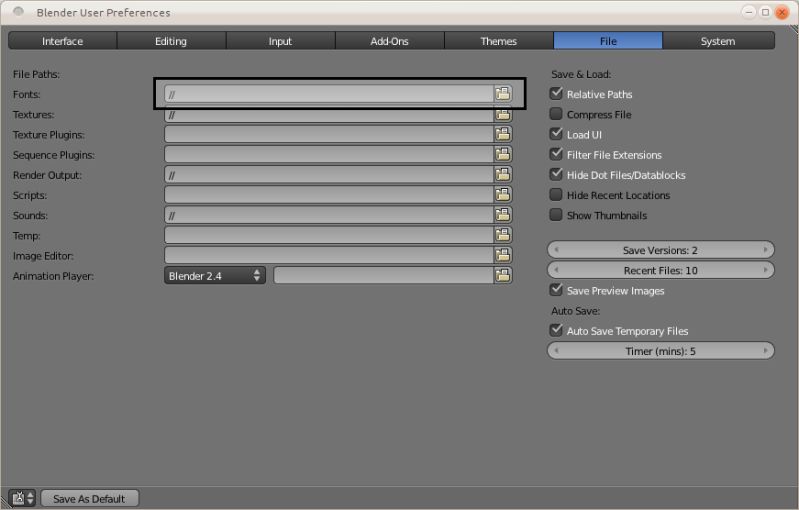Browse folder for Sequence Plugins path
Viewport: 799px width, 510px height.
[503, 154]
